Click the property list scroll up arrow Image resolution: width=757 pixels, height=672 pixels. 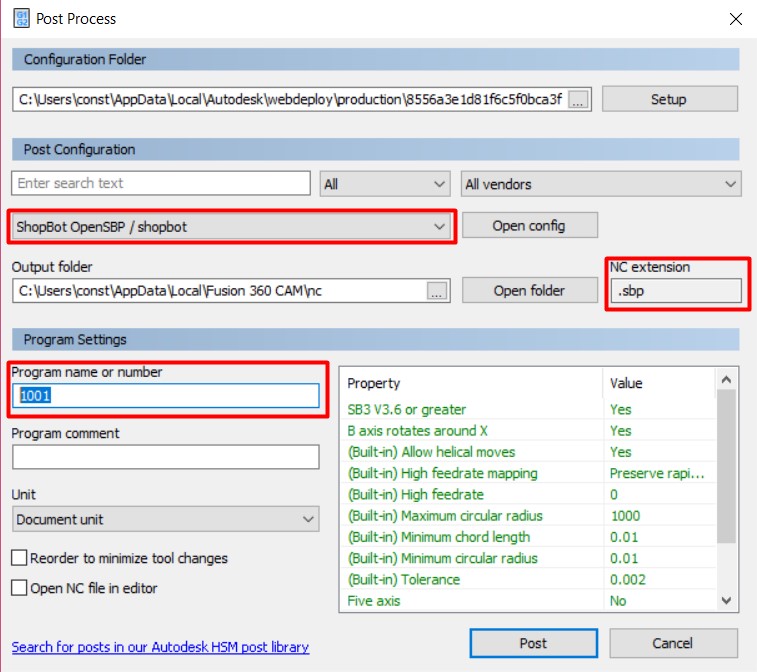726,380
